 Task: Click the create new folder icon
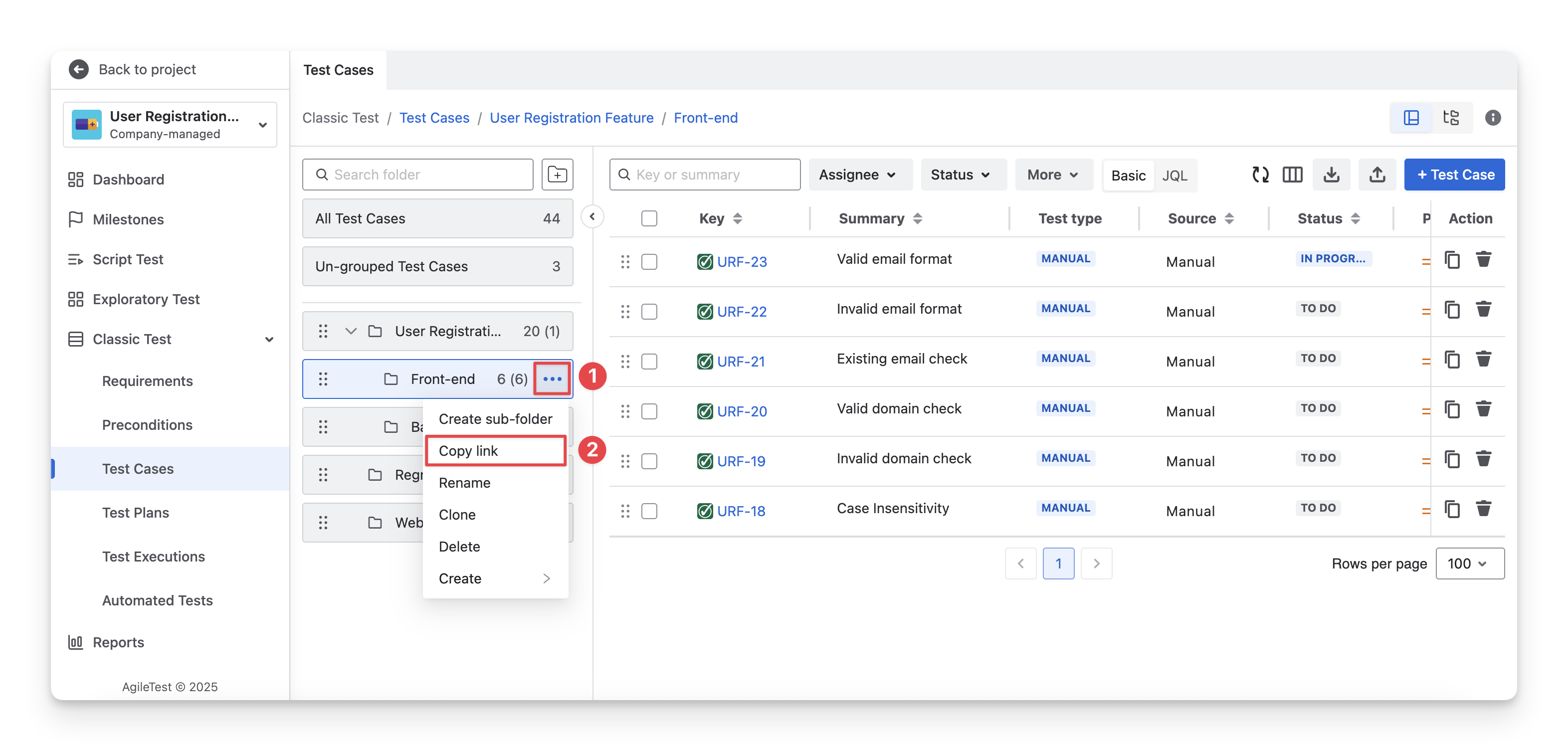pos(557,175)
